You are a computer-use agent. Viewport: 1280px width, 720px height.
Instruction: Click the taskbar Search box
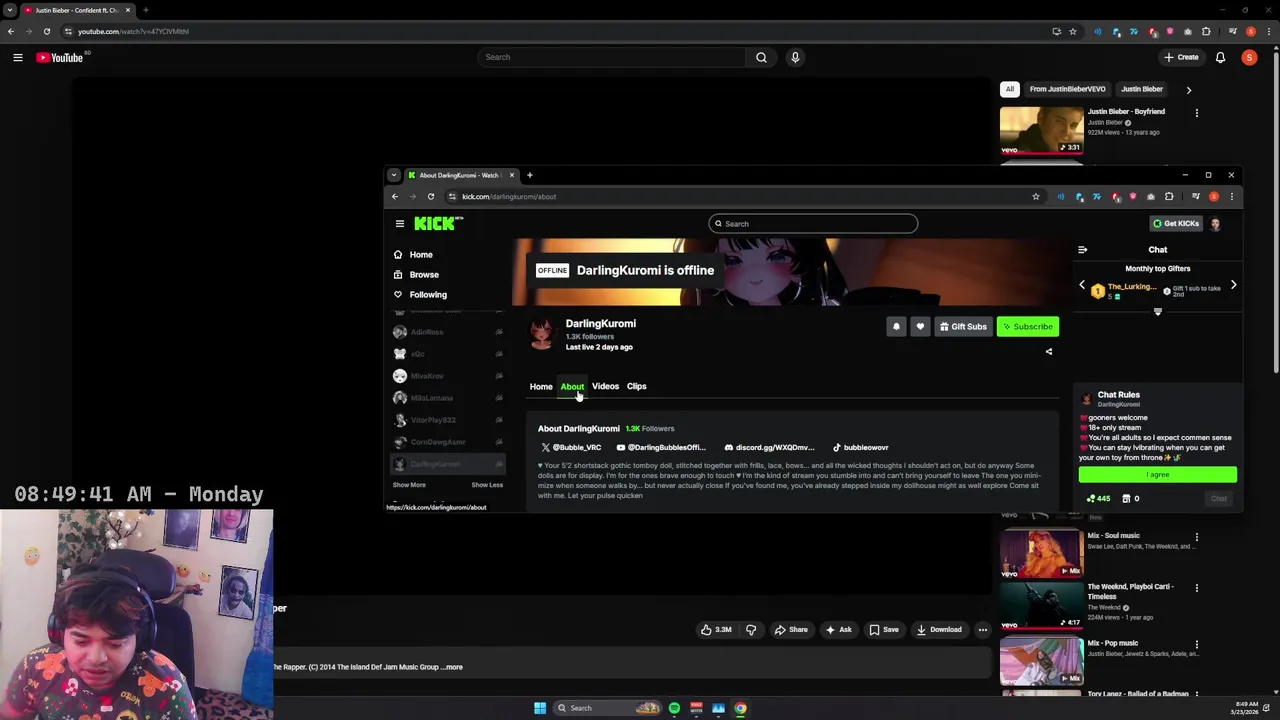(x=607, y=708)
